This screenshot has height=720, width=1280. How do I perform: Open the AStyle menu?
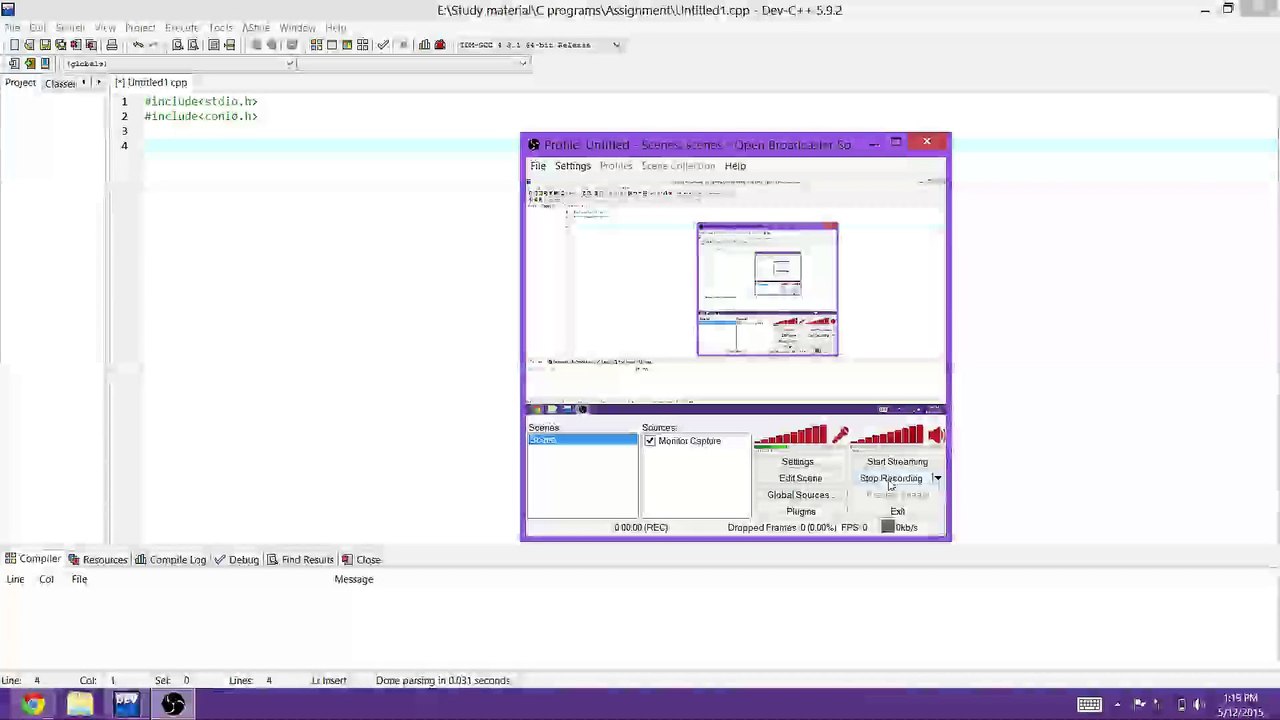[x=256, y=28]
